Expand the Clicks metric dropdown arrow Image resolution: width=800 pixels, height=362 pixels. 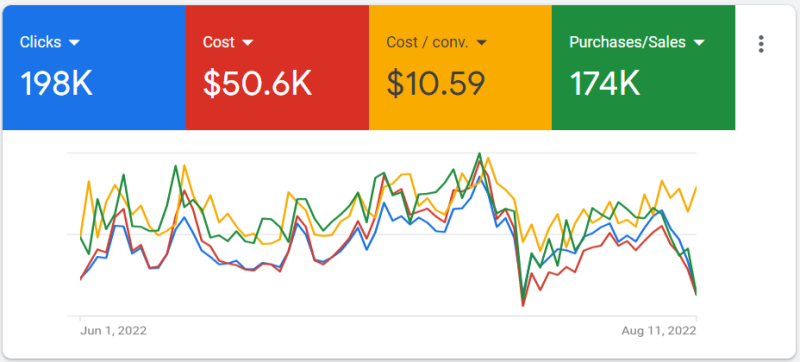coord(74,43)
